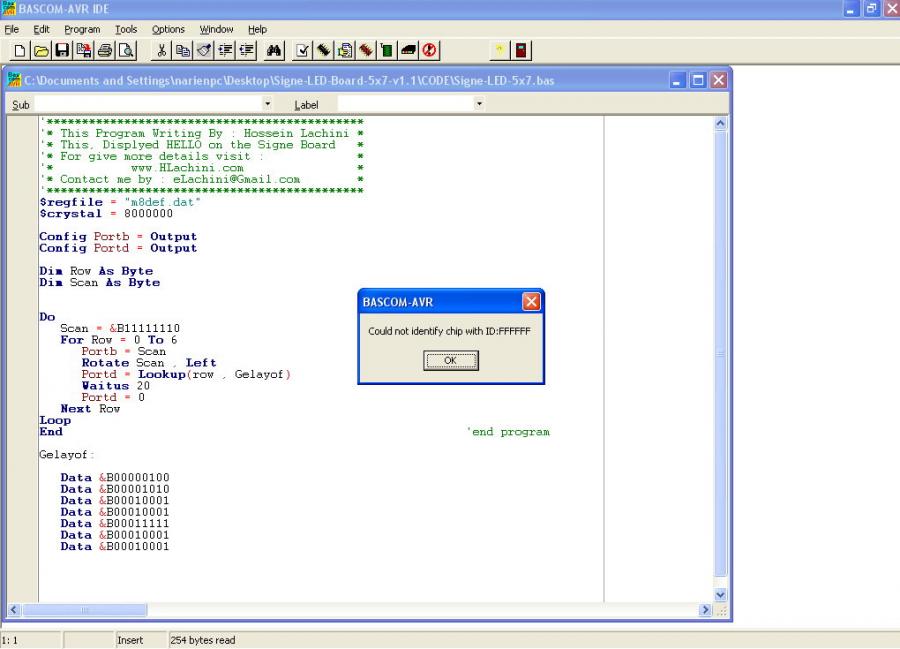The image size is (900, 649).
Task: Click the 'Gelayof:' label line
Action: click(67, 454)
